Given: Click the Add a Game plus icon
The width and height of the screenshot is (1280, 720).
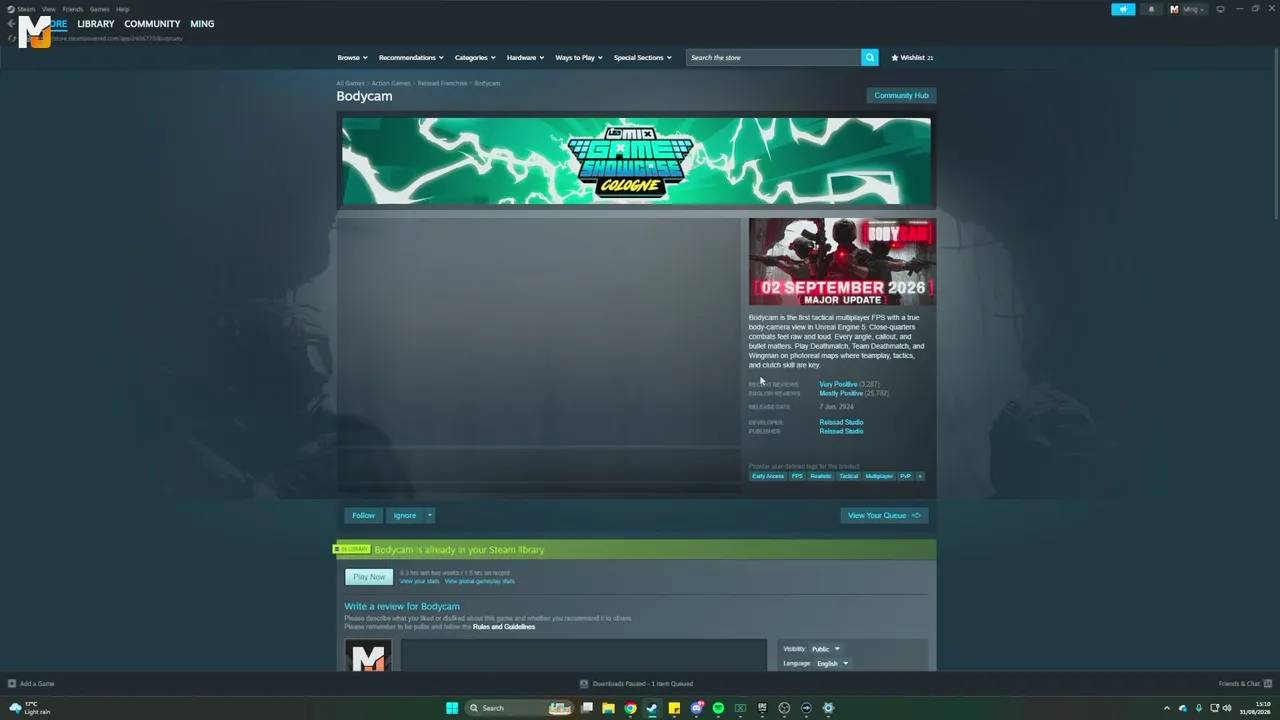Looking at the screenshot, I should (12, 684).
